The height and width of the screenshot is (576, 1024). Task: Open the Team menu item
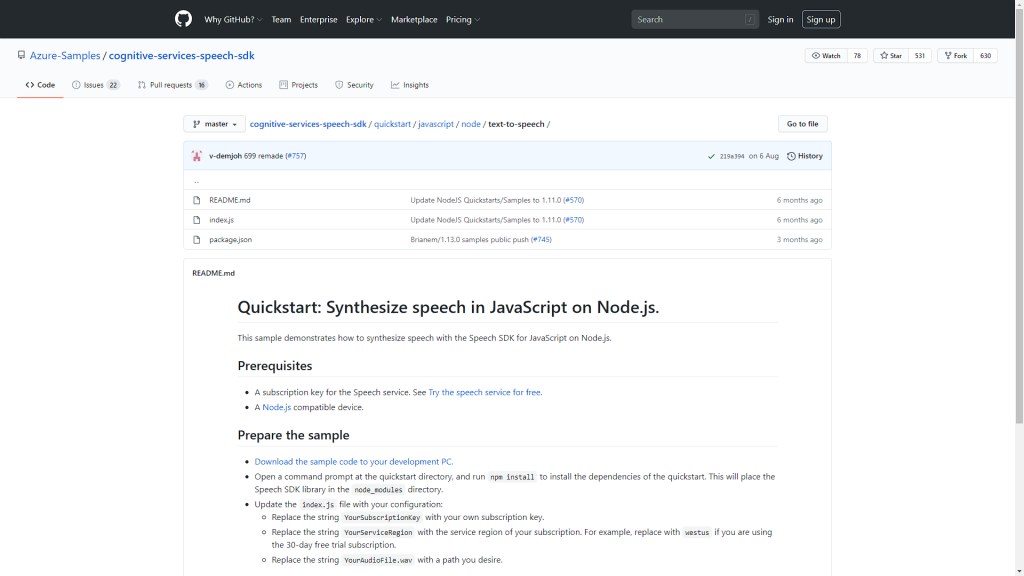pos(281,20)
